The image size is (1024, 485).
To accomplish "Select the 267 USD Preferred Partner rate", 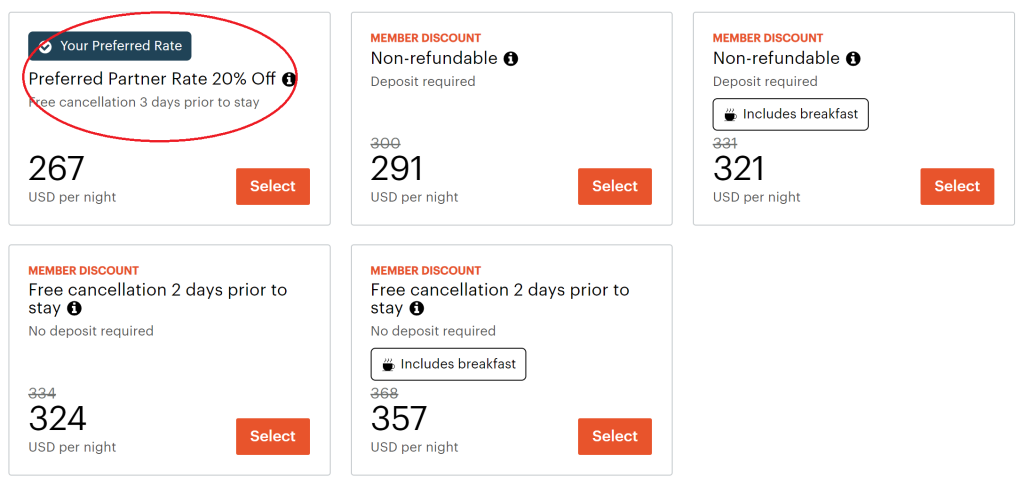I will tap(273, 187).
